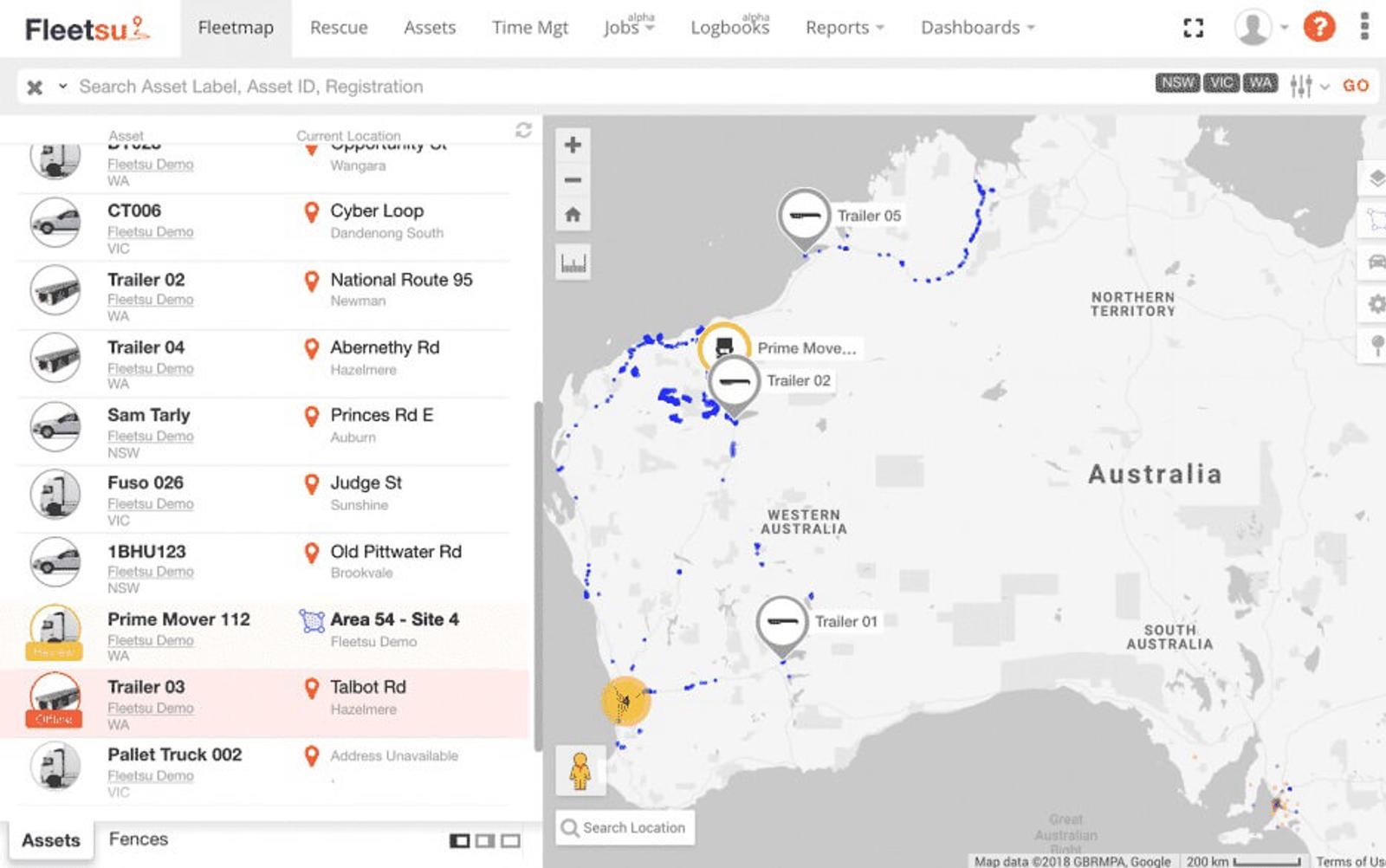Open the Dashboards dropdown menu

[978, 28]
